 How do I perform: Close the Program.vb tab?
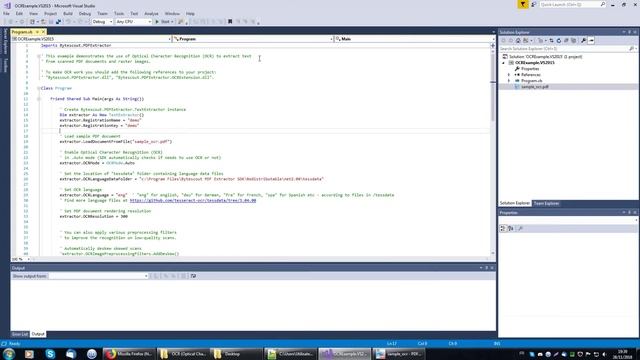(43, 32)
